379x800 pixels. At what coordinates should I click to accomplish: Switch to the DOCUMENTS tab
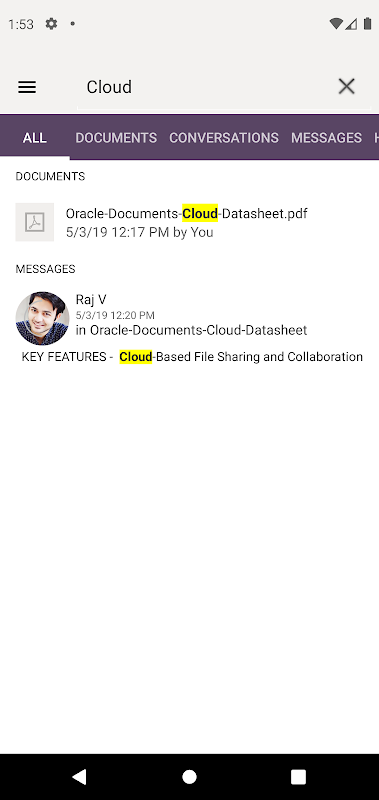[x=116, y=137]
